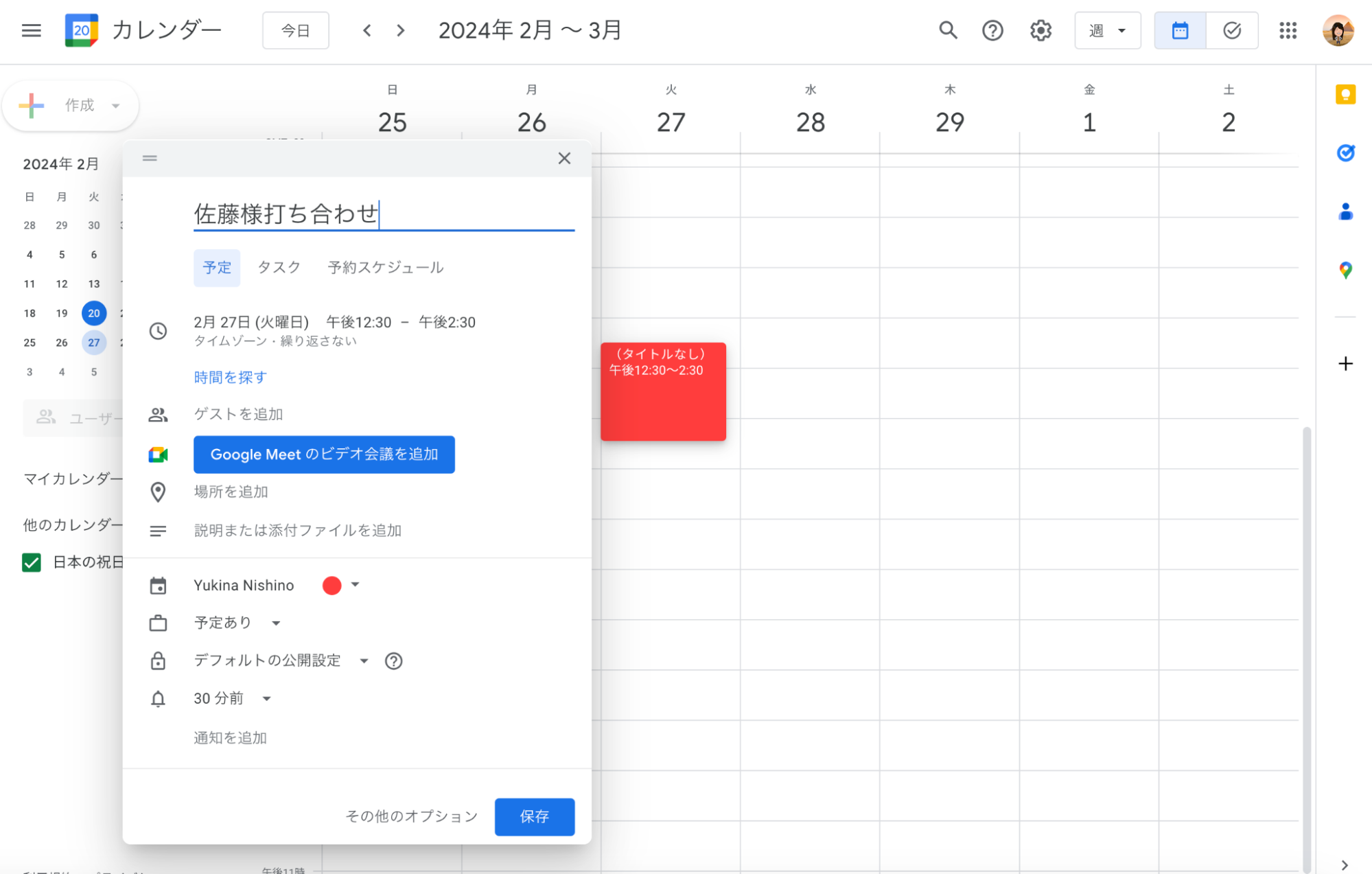Collapse the main menu with the hamburger icon
Viewport: 1372px width, 874px height.
pos(31,30)
